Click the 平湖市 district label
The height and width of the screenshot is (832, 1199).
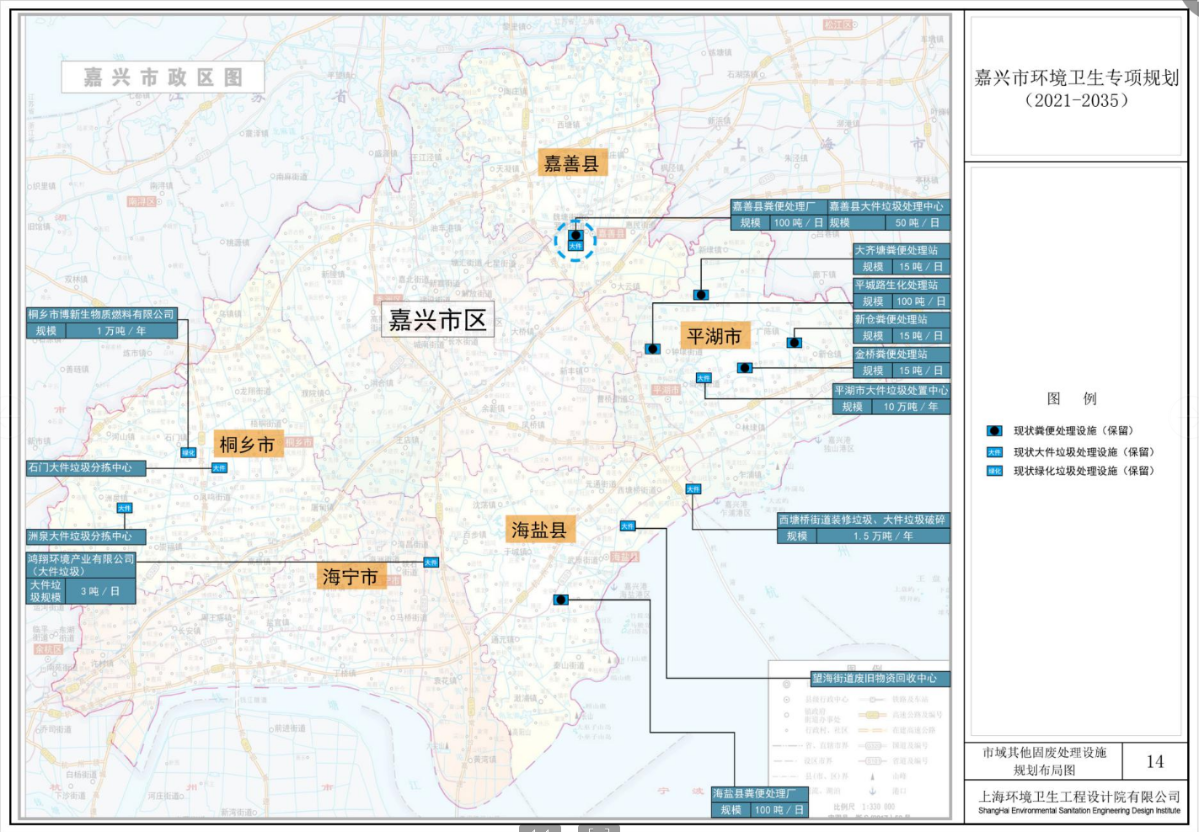tap(714, 336)
